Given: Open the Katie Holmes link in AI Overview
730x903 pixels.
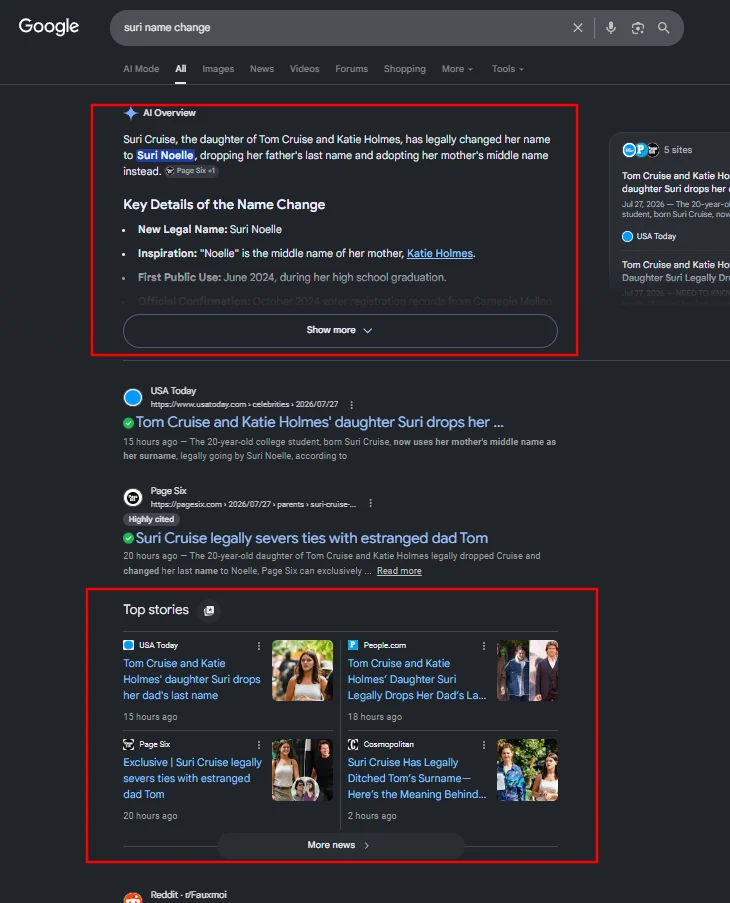Looking at the screenshot, I should [440, 253].
